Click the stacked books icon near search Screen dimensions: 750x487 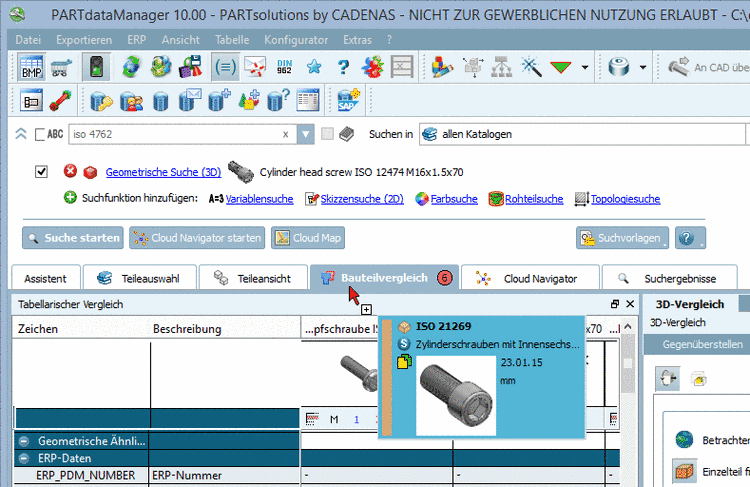(x=346, y=134)
